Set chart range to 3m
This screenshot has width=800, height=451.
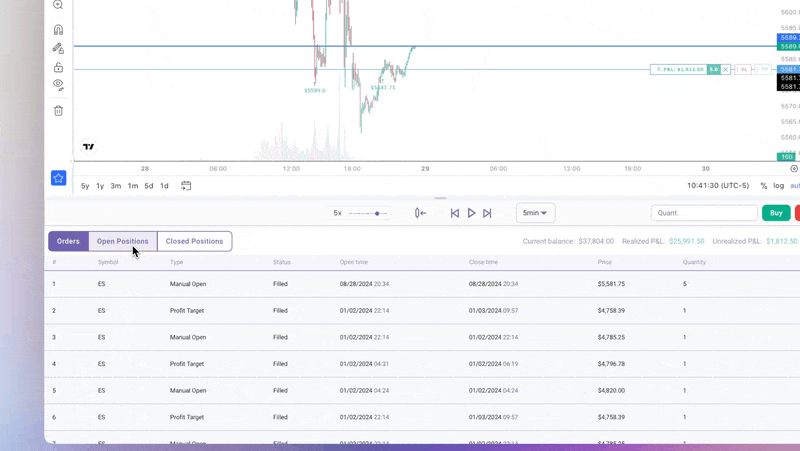tap(116, 186)
